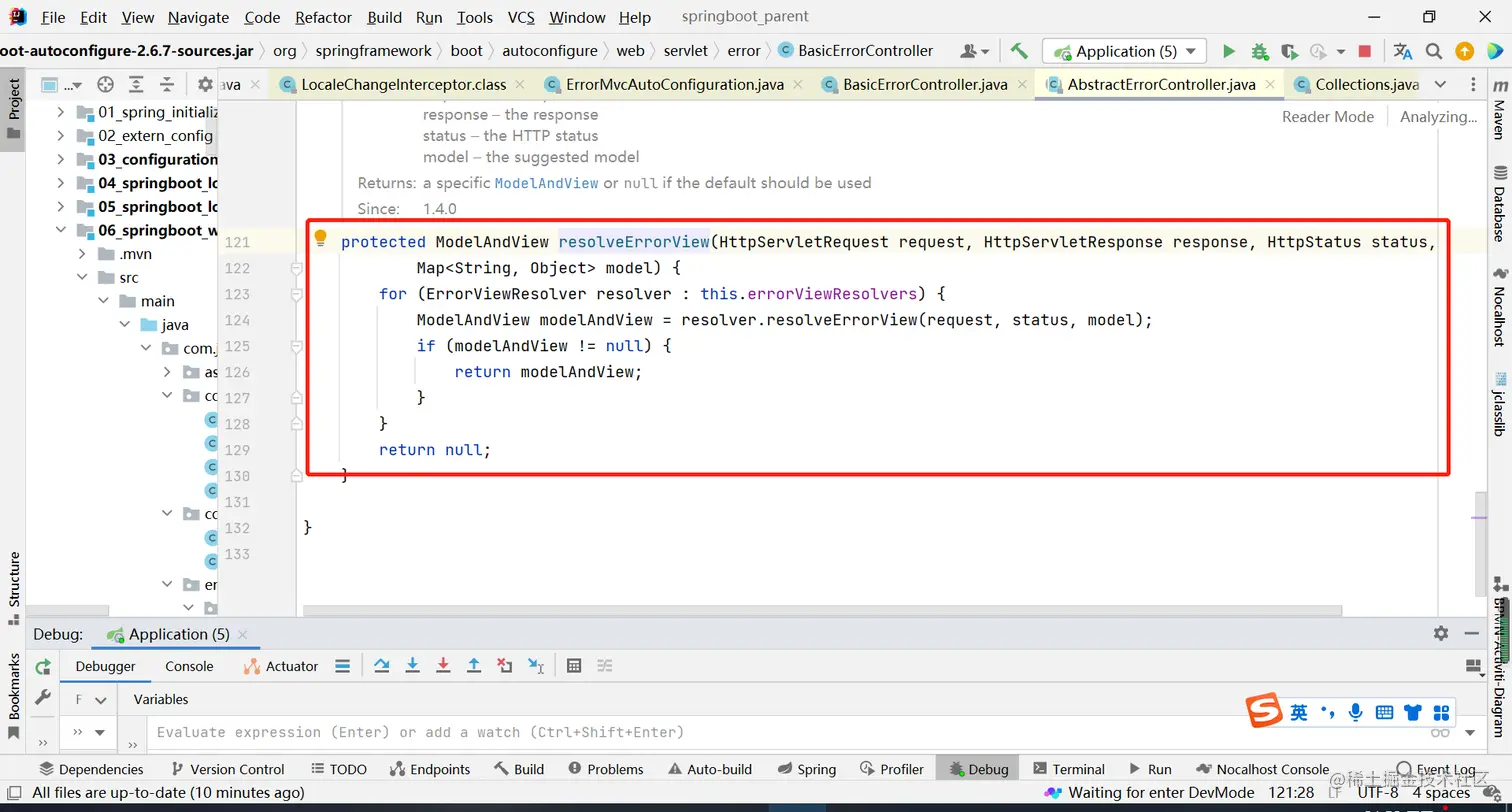Expand the .mvn folder in Project tree

(83, 254)
